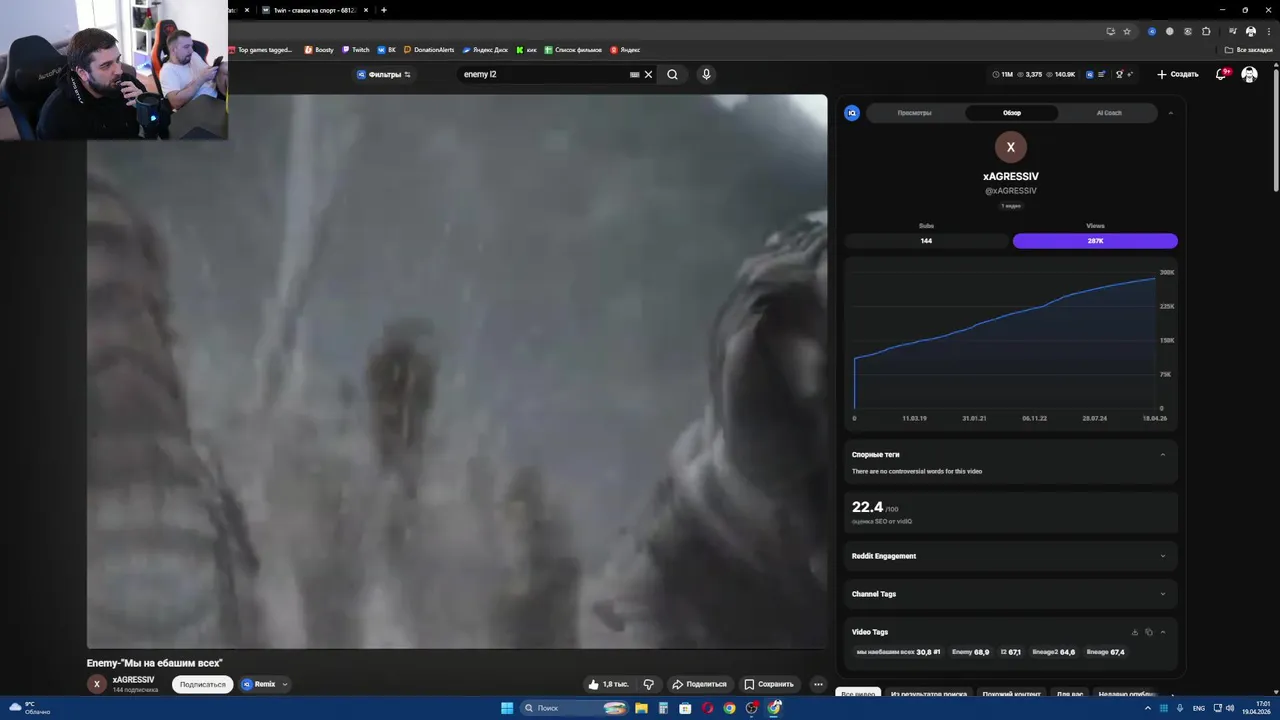
Task: Collapse the vidIQ panel with top chevron
Action: [x=1170, y=113]
